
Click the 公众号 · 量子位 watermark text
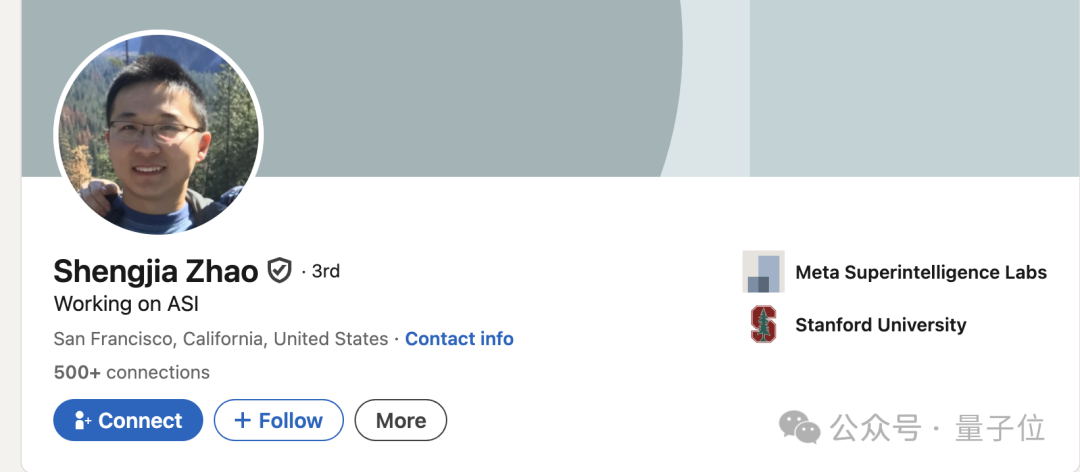click(937, 428)
